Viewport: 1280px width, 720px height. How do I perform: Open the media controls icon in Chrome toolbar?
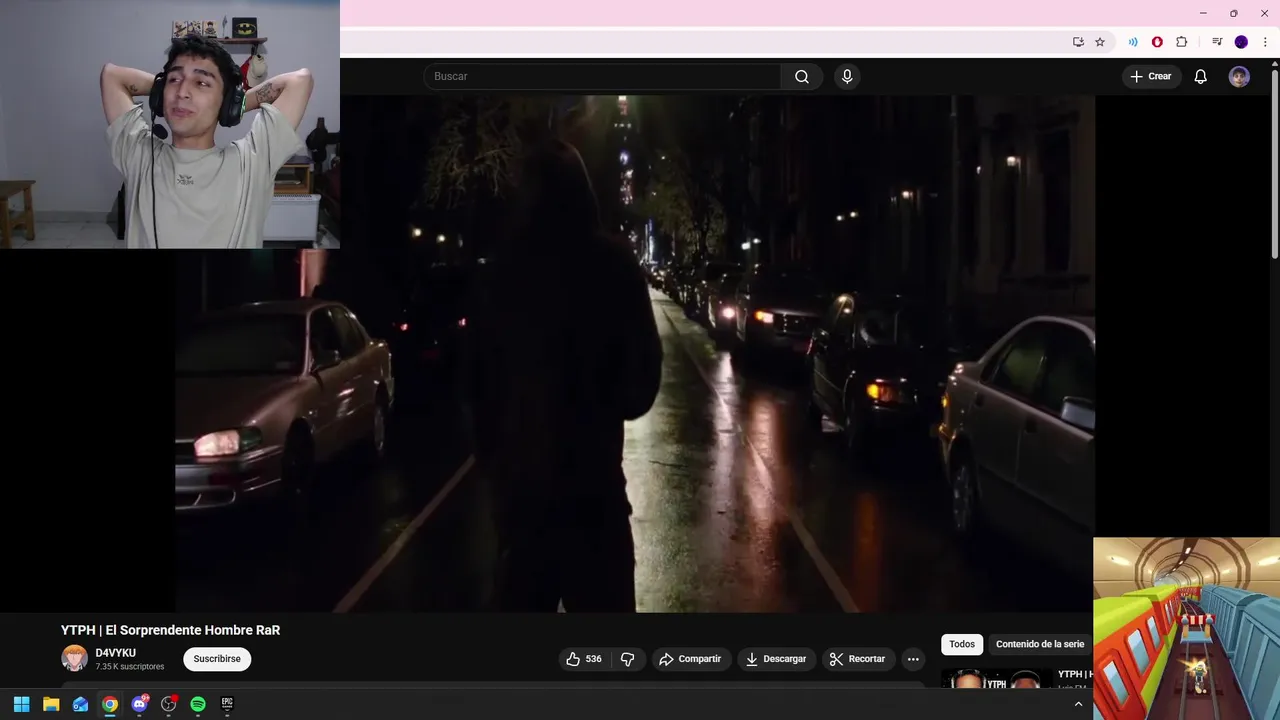point(1217,42)
